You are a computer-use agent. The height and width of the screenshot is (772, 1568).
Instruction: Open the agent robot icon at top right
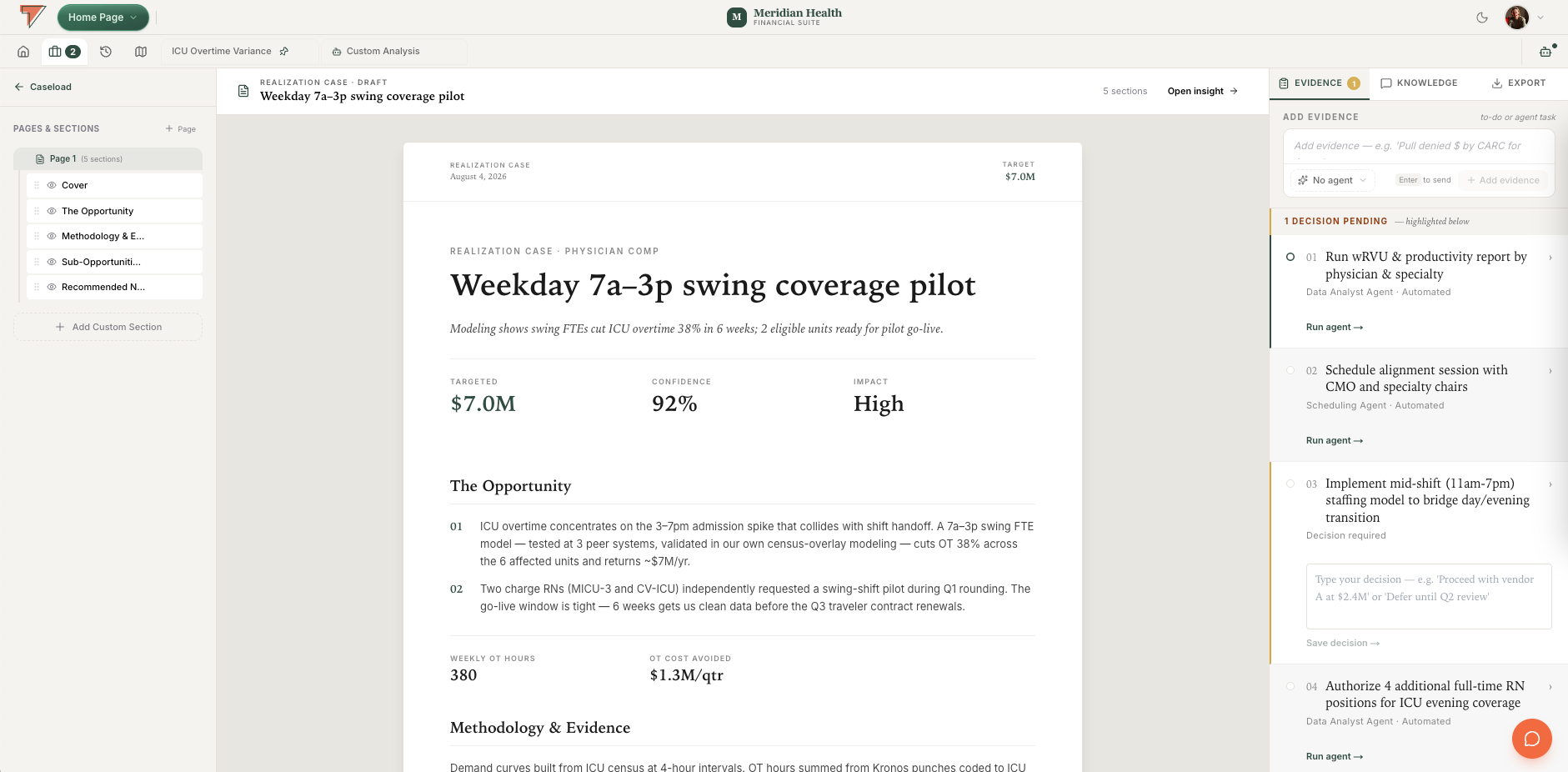click(1545, 52)
